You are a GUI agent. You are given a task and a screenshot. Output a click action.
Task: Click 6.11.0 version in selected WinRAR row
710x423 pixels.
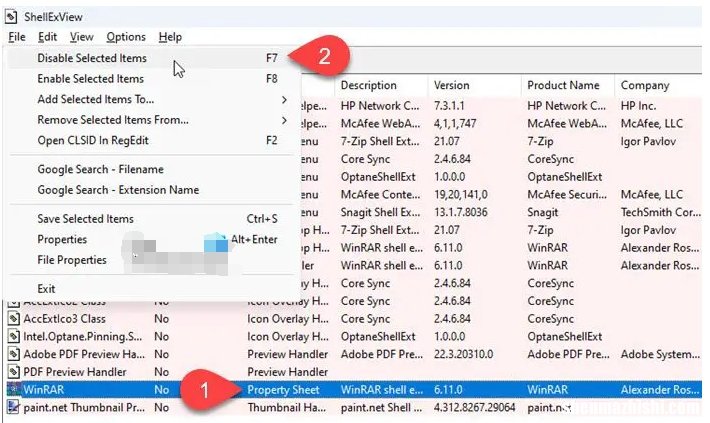(448, 389)
